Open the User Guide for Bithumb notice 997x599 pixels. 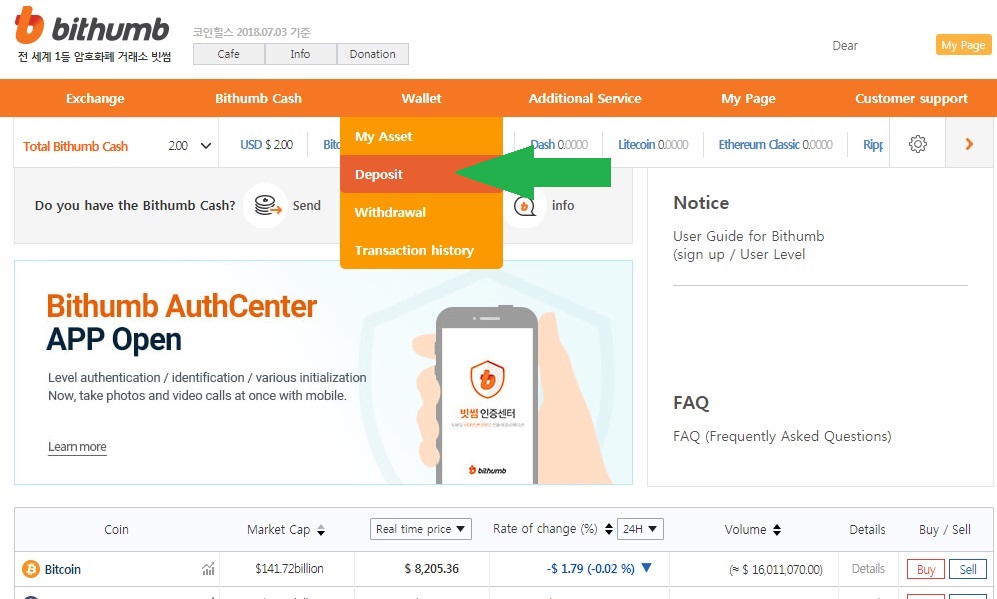(x=749, y=245)
